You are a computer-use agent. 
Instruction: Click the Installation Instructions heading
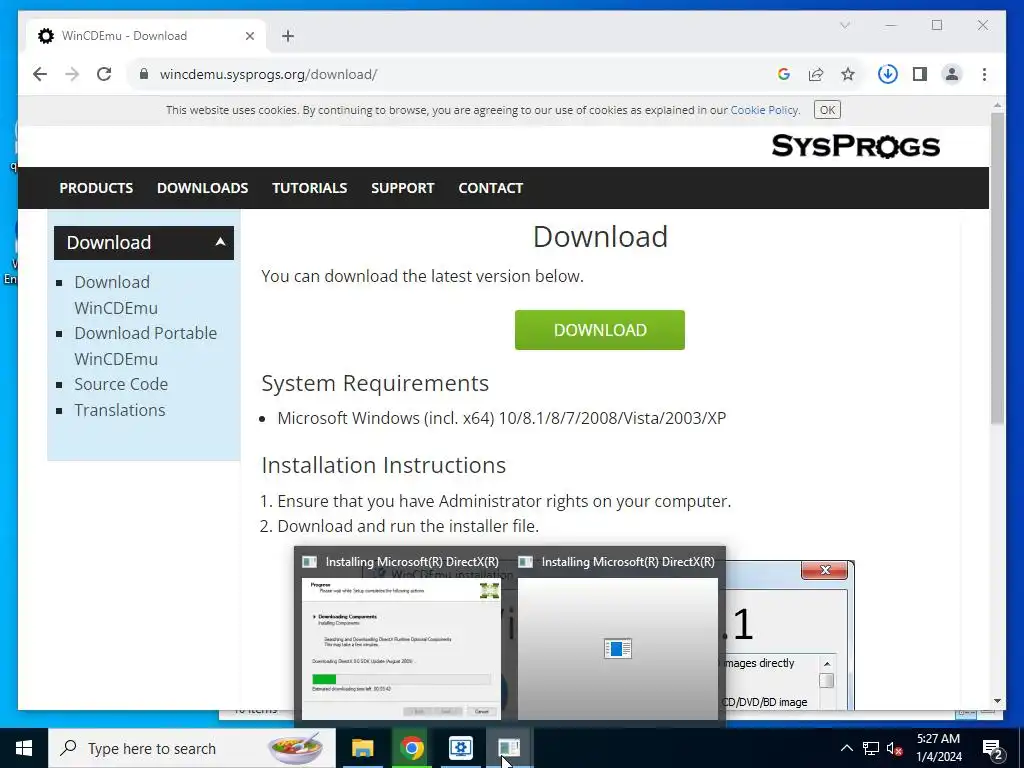pos(383,465)
